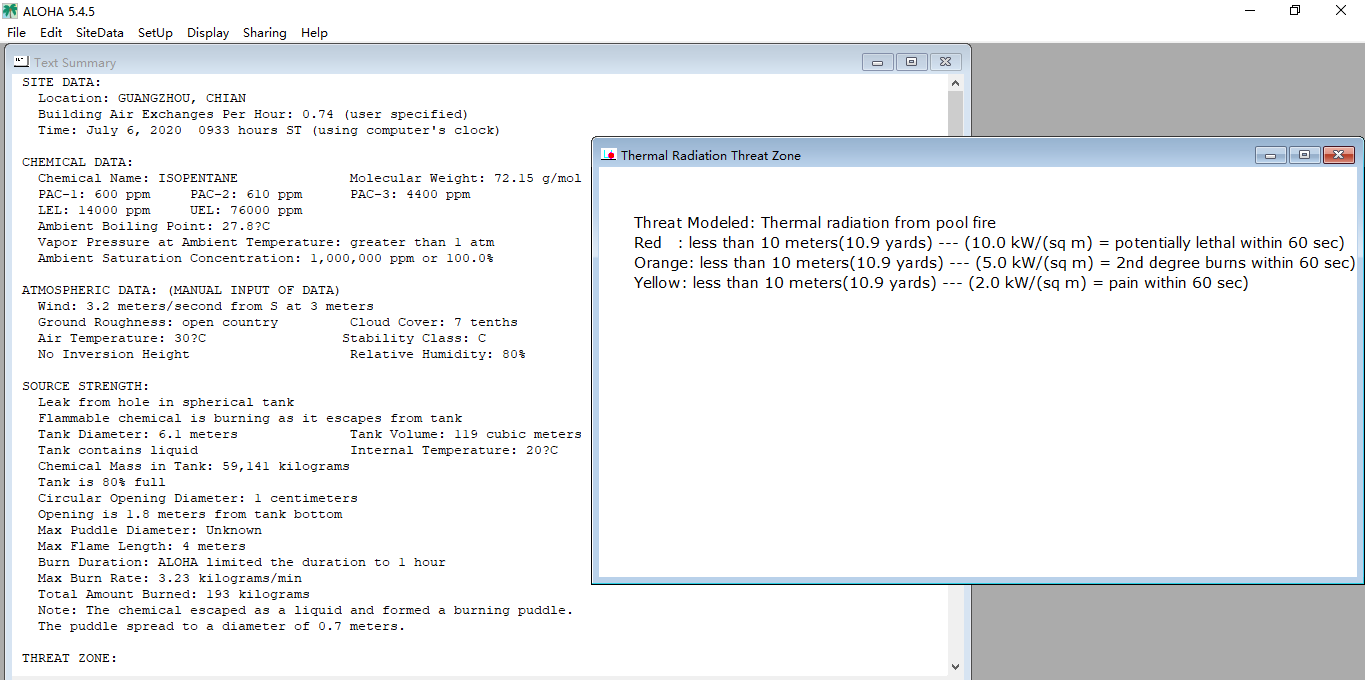Click 'Max Flame Length: 4 meters' line

[x=142, y=546]
